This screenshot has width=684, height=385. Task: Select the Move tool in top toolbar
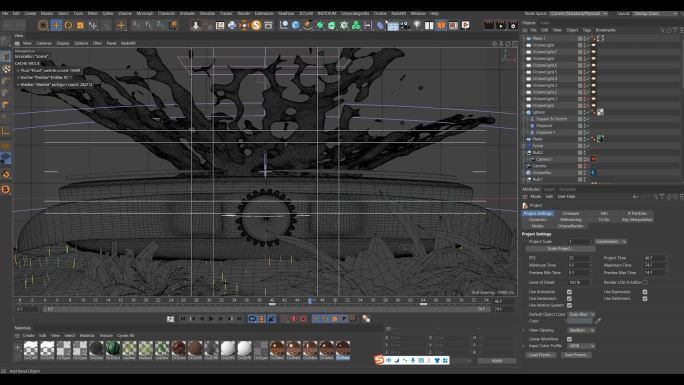[x=56, y=25]
